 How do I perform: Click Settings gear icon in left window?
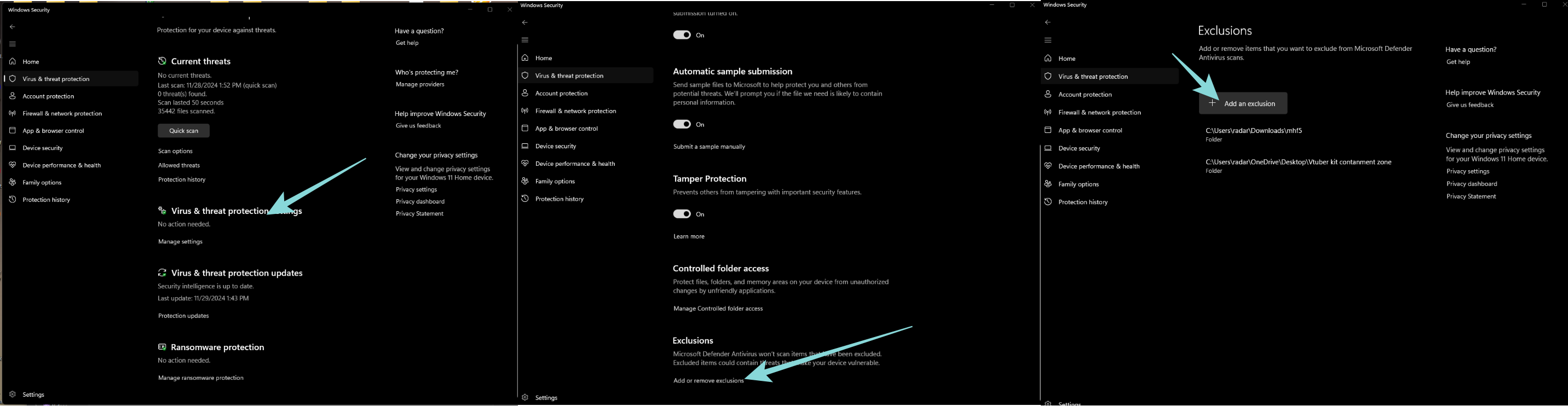(x=12, y=395)
